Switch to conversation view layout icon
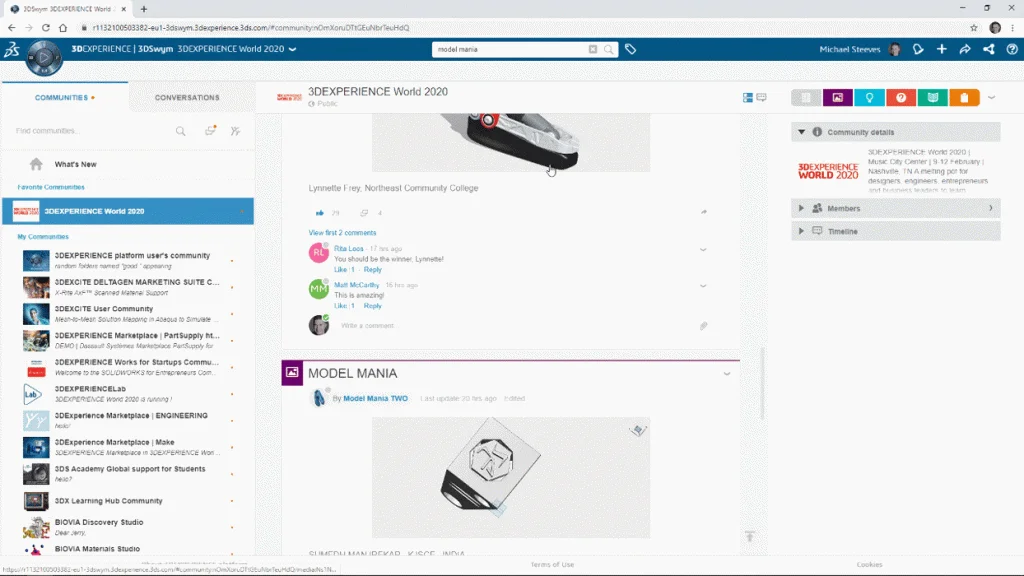1024x576 pixels. click(x=761, y=97)
